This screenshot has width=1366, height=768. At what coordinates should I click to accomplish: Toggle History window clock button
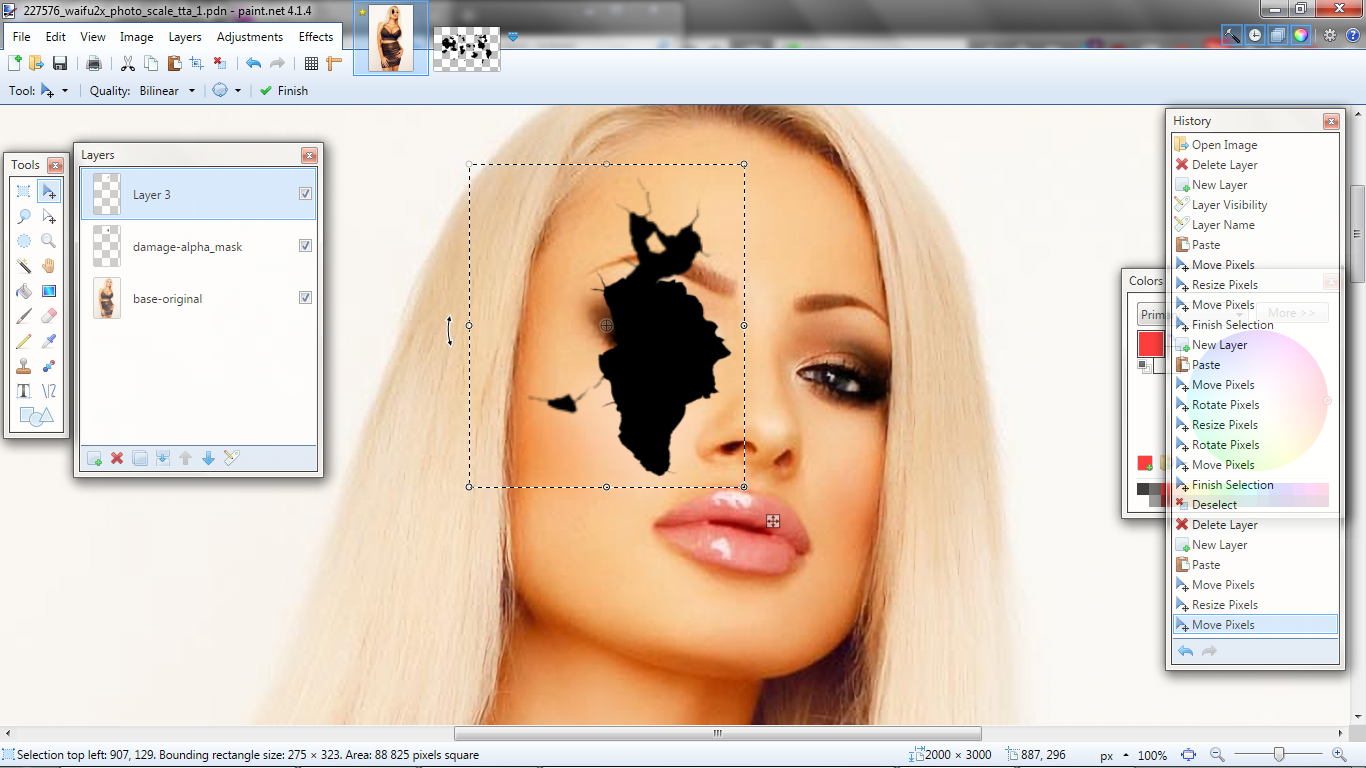pos(1255,35)
